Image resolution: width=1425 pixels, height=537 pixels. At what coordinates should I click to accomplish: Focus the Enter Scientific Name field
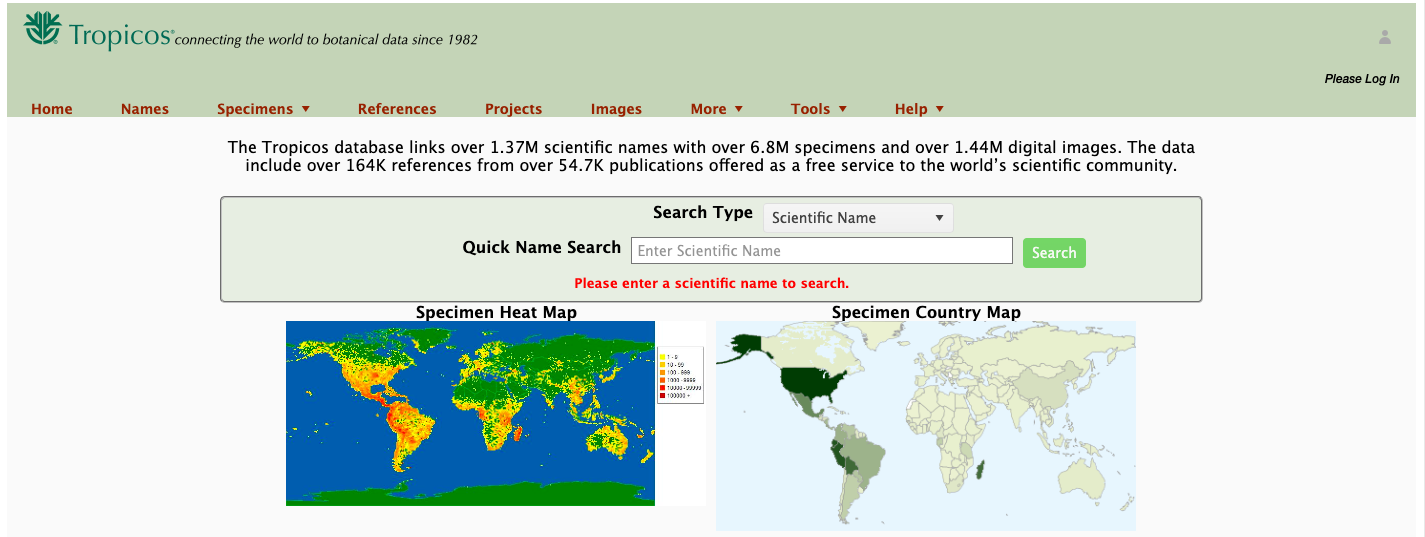[x=821, y=251]
